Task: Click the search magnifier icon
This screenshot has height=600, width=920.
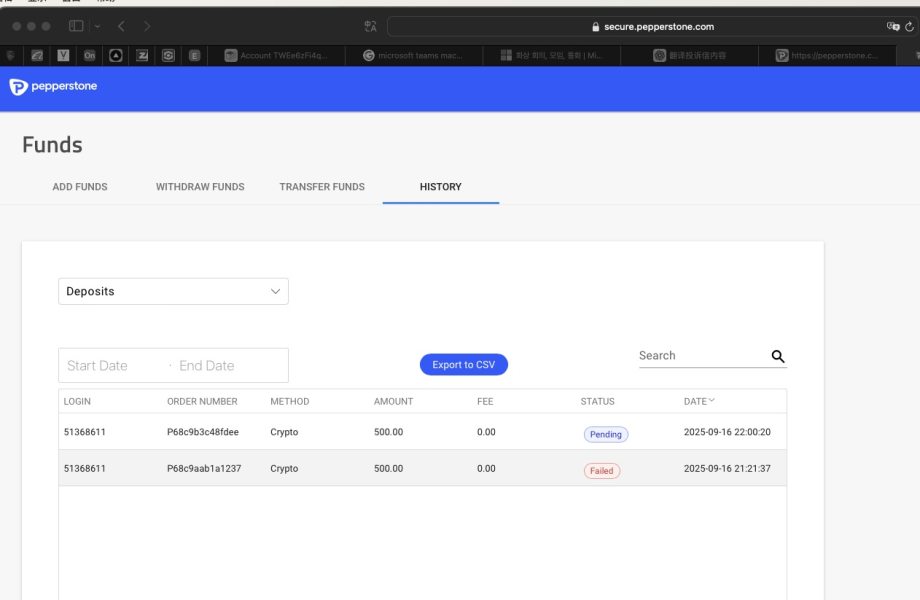Action: [x=778, y=356]
